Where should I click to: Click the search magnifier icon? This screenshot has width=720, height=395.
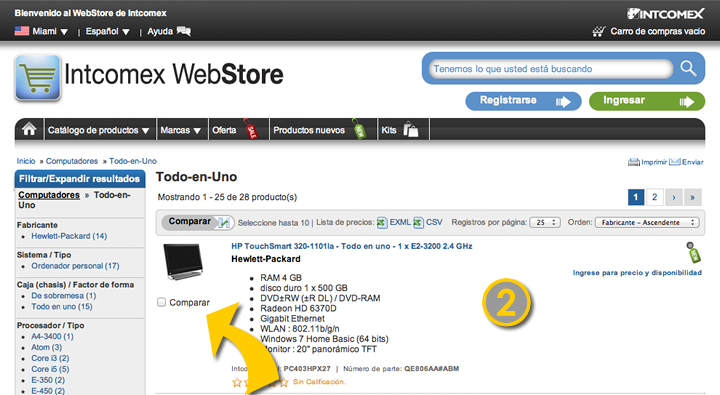(688, 68)
